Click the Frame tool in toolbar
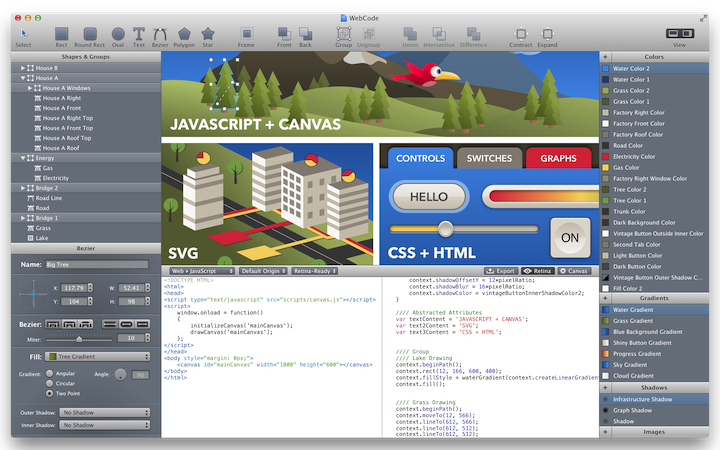720x450 pixels. (x=246, y=35)
